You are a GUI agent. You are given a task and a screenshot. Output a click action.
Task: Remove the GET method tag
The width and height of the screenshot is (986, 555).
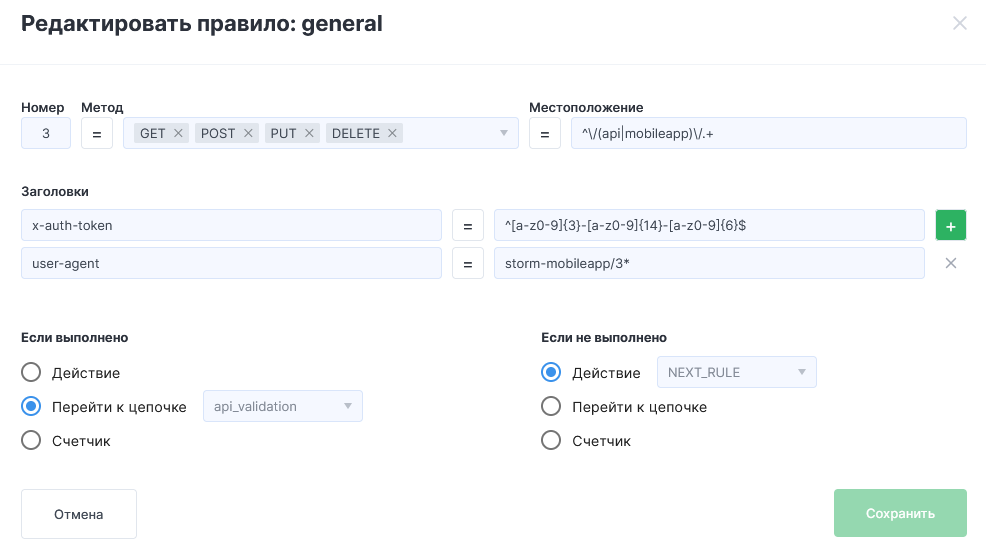tap(178, 133)
